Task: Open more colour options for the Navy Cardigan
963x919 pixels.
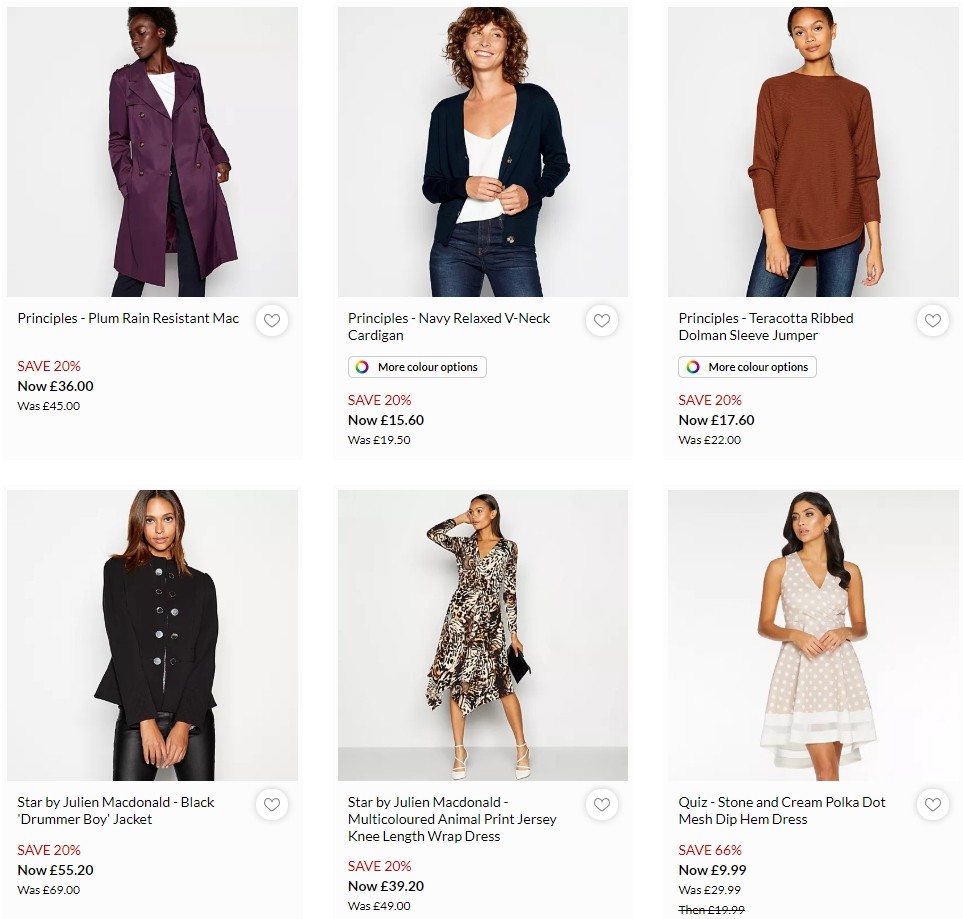Action: (416, 366)
